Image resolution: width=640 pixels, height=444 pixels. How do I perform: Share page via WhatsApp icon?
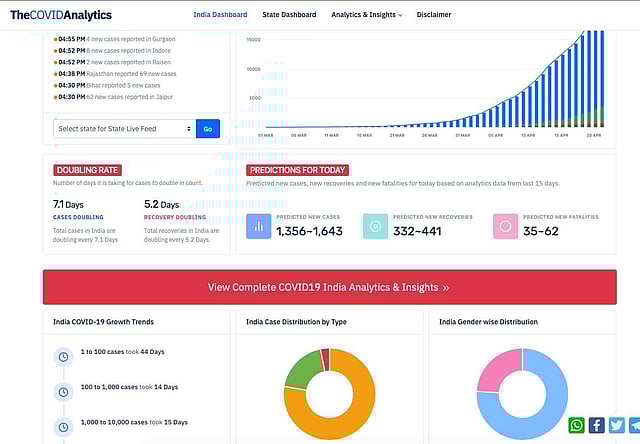[x=577, y=426]
